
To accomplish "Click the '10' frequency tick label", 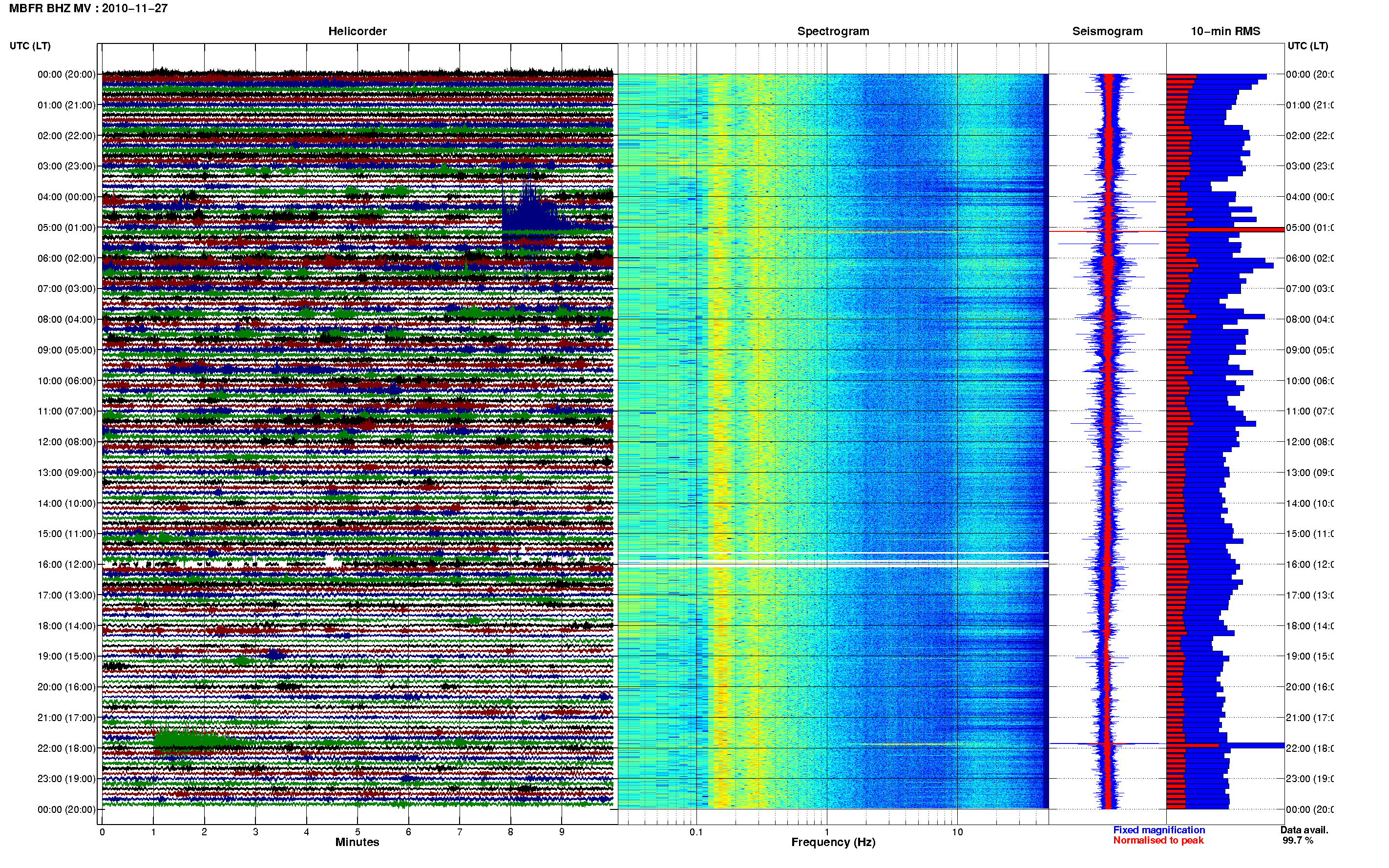I will click(957, 832).
